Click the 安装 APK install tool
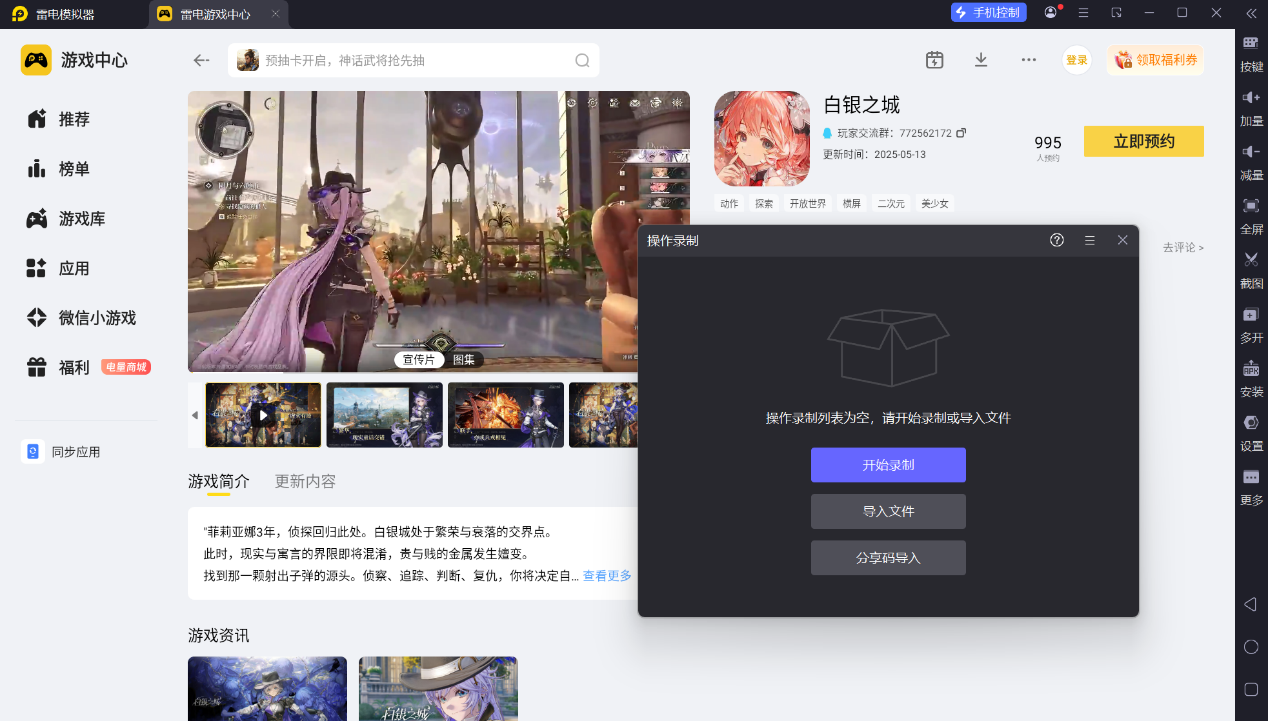 [1251, 379]
